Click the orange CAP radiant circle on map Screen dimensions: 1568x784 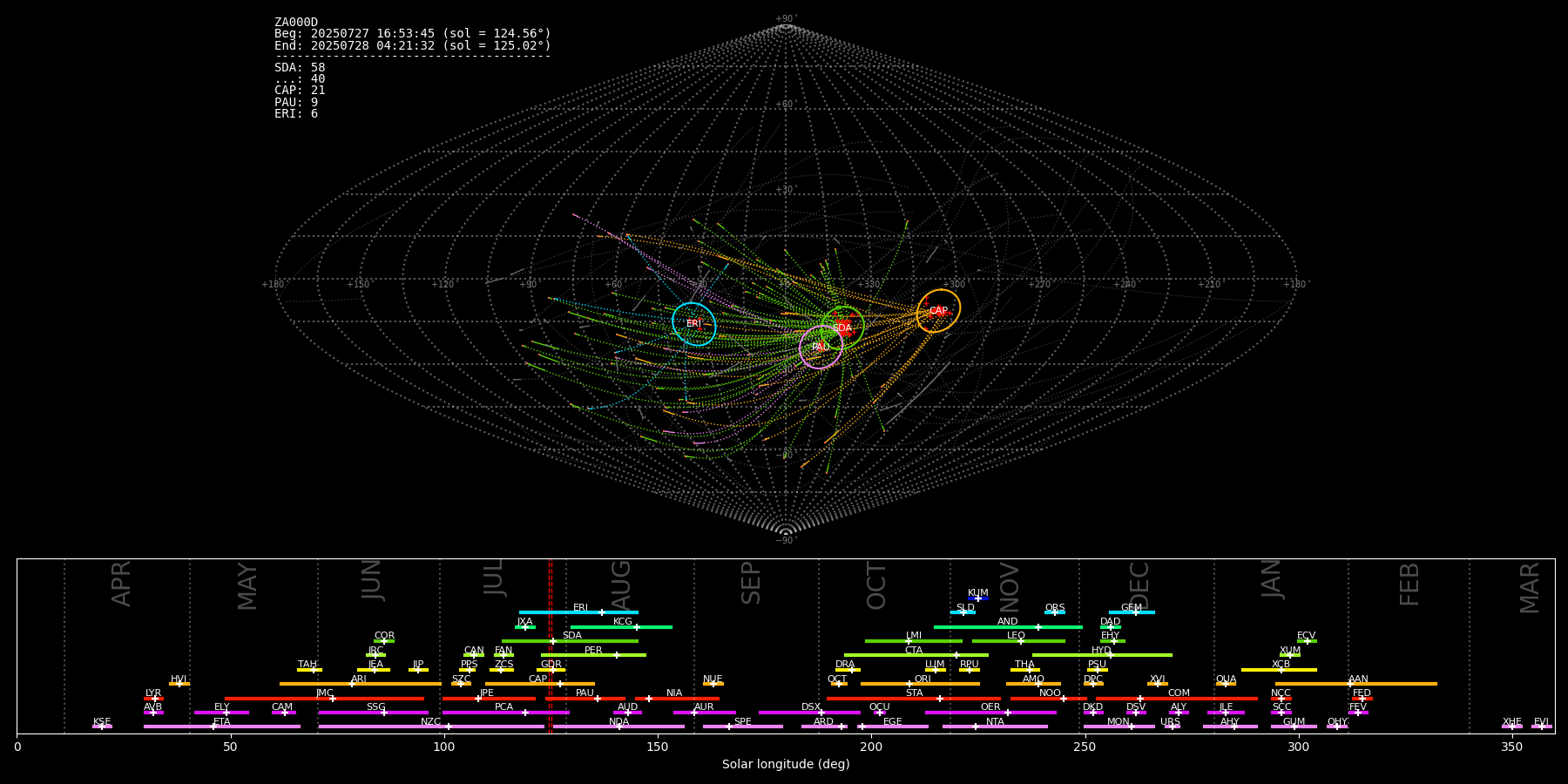point(938,311)
